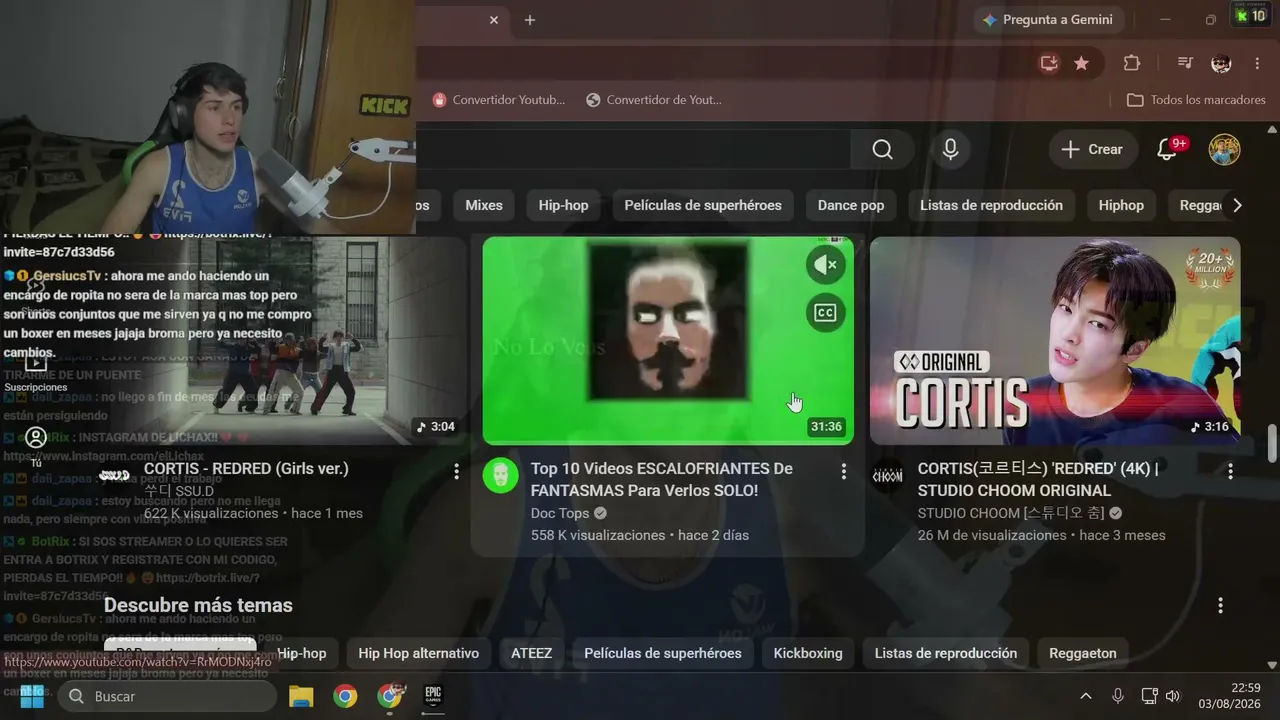The width and height of the screenshot is (1280, 720).
Task: Open the network icon in system tray
Action: 1149,696
